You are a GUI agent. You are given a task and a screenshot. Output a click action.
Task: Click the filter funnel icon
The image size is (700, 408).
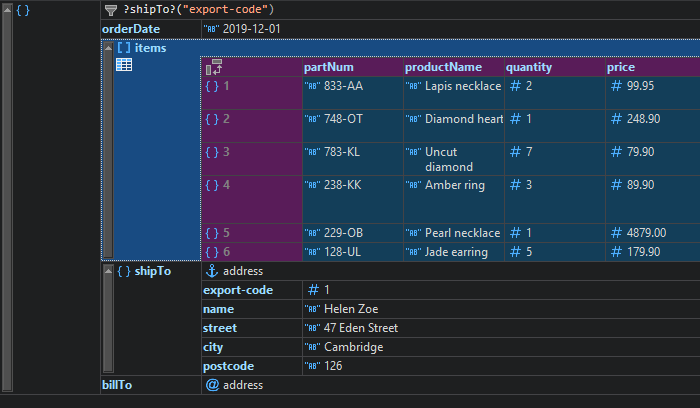pyautogui.click(x=111, y=9)
